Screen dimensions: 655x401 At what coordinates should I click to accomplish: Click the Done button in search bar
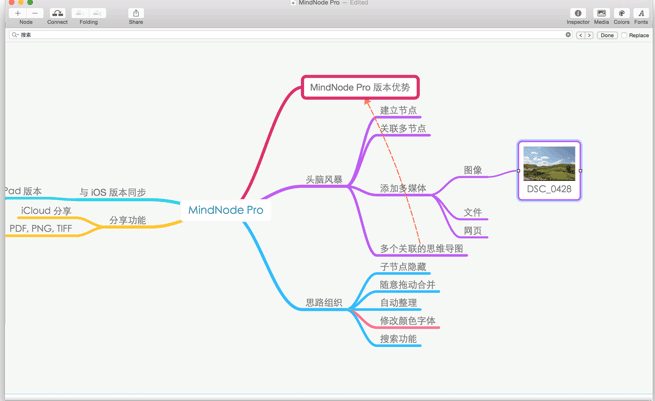607,35
